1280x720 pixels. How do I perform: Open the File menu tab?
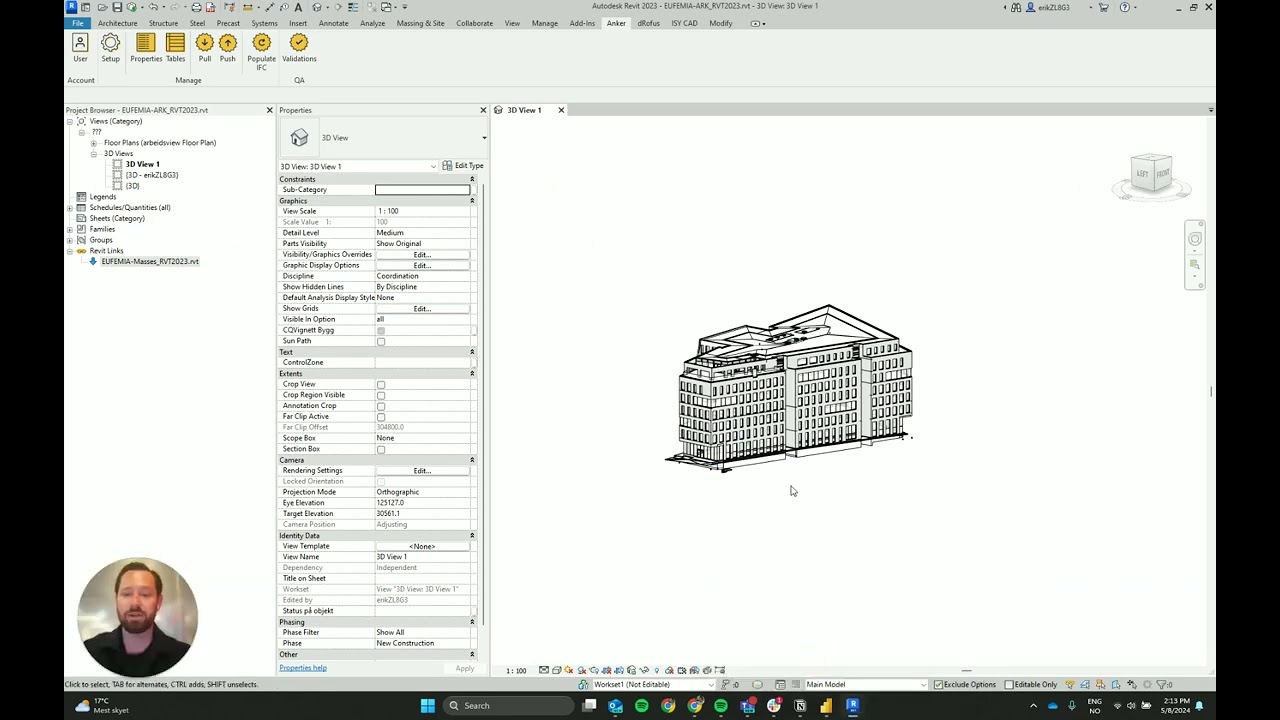pos(77,23)
